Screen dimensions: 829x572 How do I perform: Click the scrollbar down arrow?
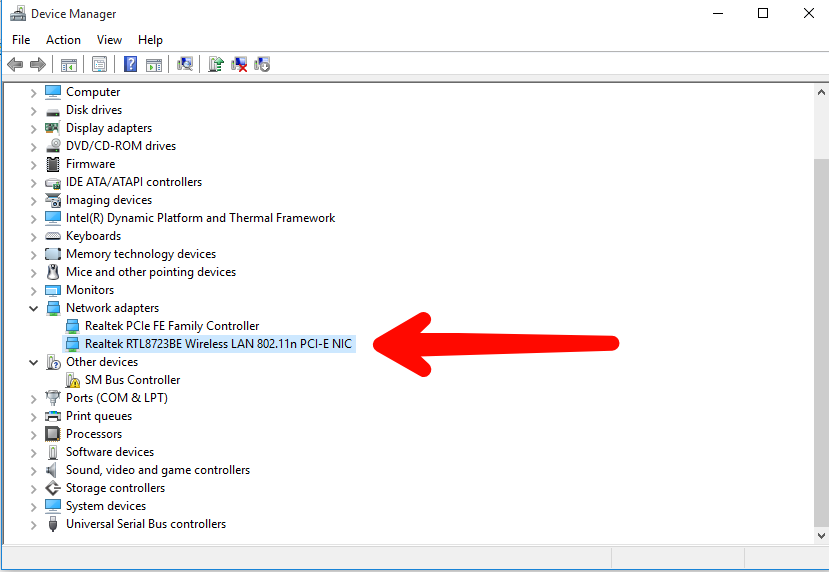[821, 536]
